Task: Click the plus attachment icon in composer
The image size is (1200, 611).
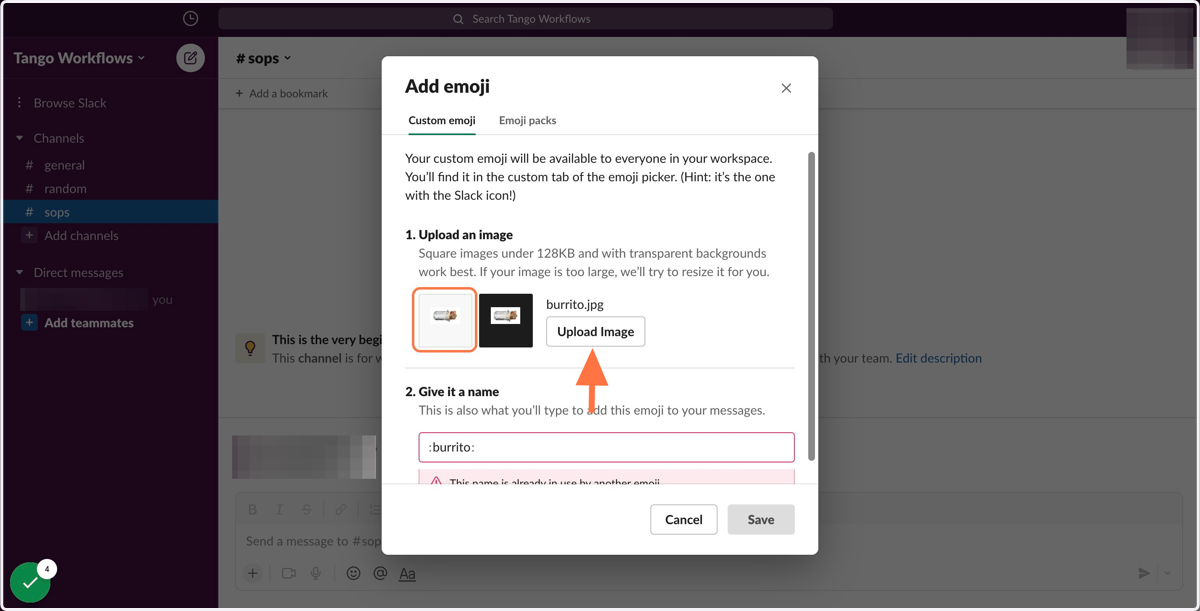Action: tap(253, 573)
